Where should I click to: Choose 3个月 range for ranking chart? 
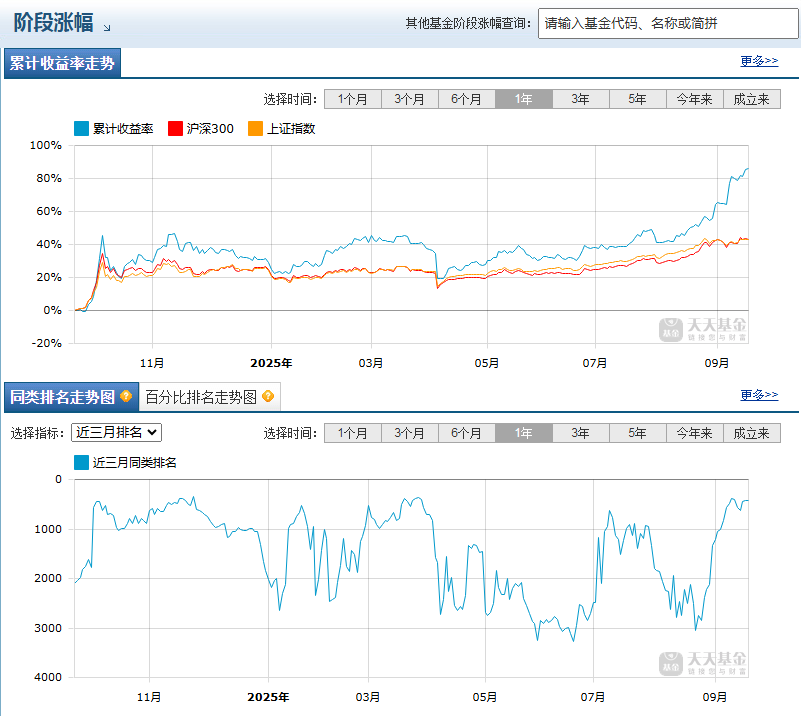(x=410, y=433)
